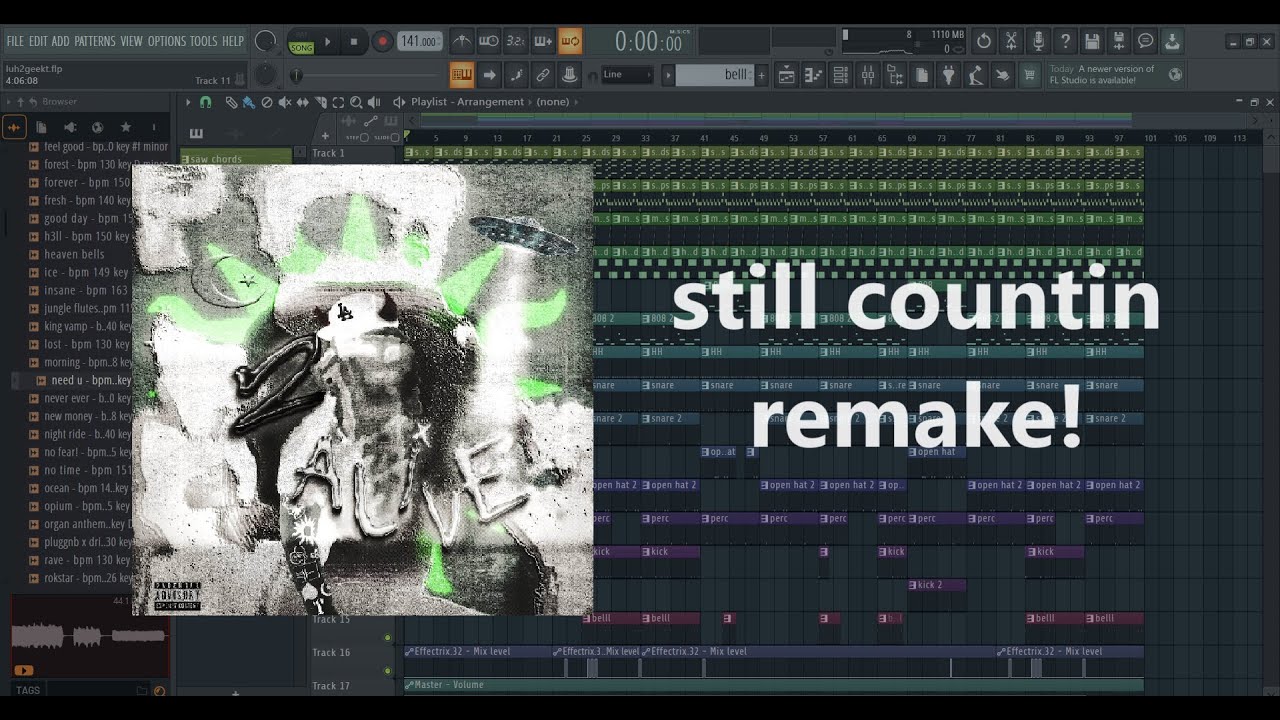This screenshot has height=720, width=1280.
Task: Toggle typing keyboard to piano icon
Action: [461, 75]
